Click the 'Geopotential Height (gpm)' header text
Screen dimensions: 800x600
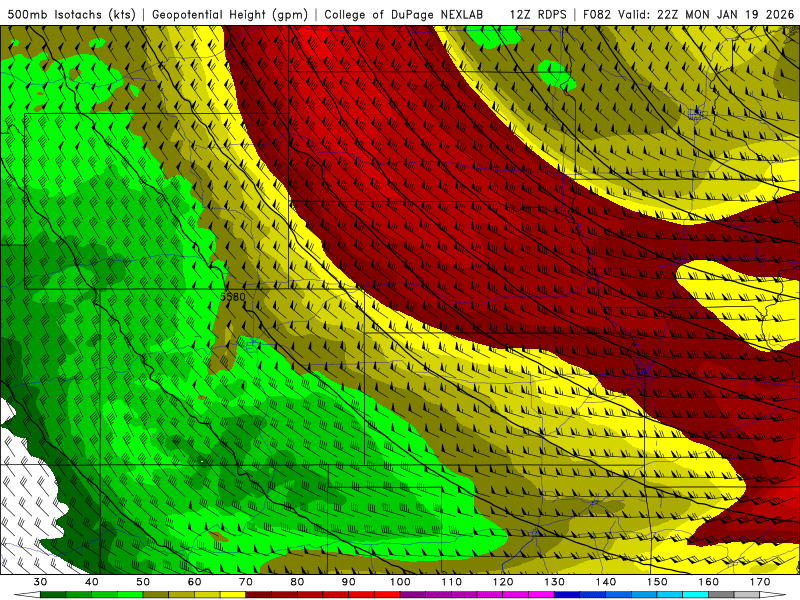[x=230, y=14]
